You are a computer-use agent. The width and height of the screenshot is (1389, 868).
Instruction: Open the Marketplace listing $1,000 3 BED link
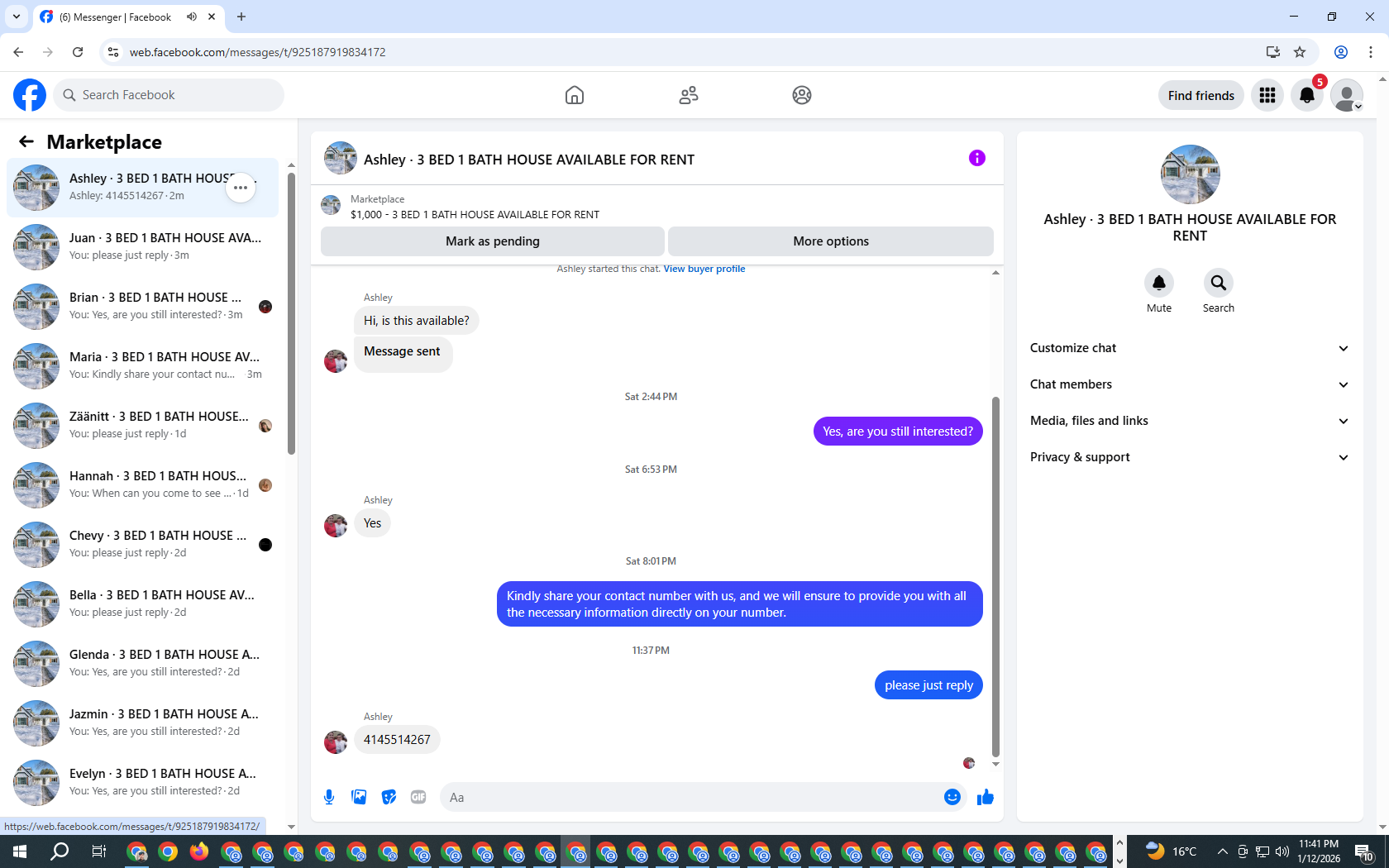click(x=475, y=214)
